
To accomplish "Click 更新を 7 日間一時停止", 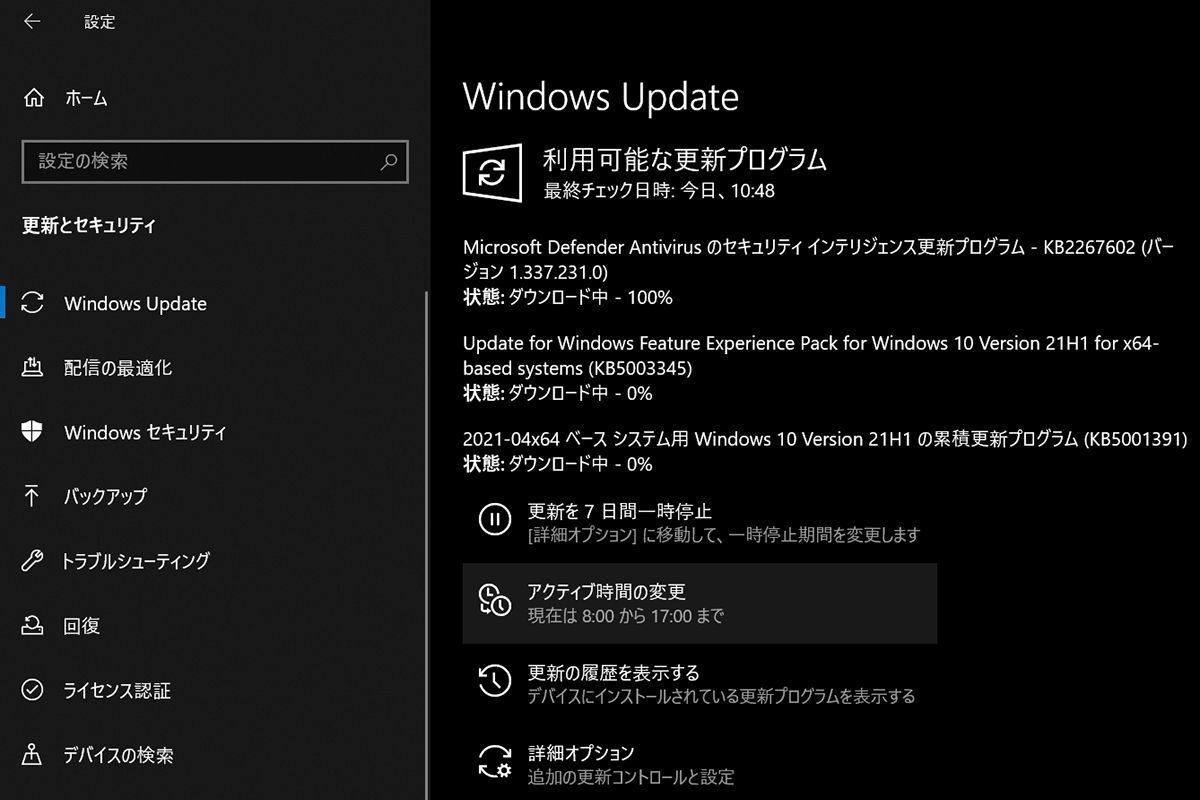I will [620, 511].
